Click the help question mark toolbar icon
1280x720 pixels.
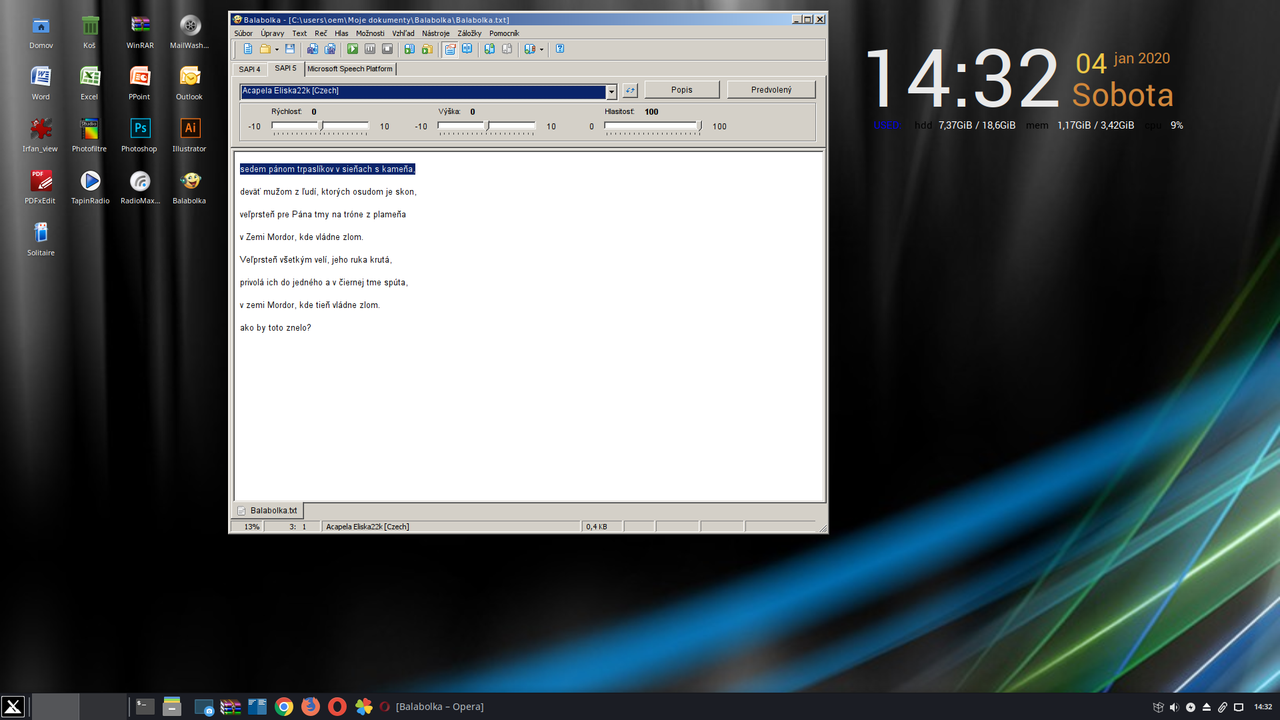tap(560, 49)
